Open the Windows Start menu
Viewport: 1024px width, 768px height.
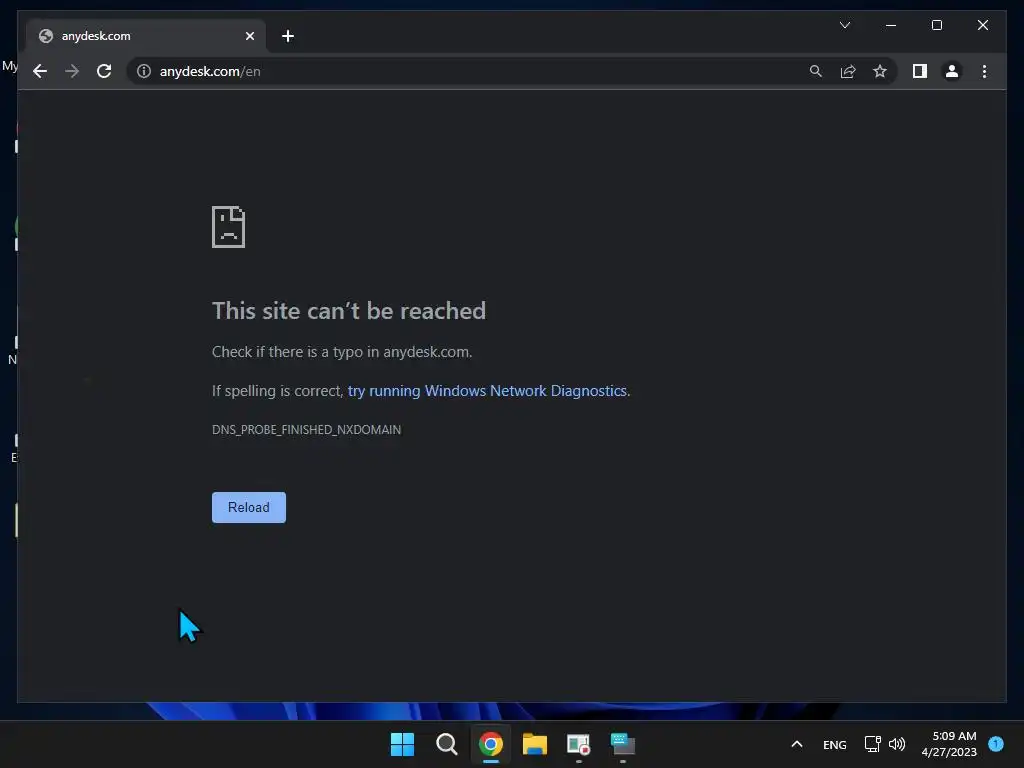click(x=402, y=744)
